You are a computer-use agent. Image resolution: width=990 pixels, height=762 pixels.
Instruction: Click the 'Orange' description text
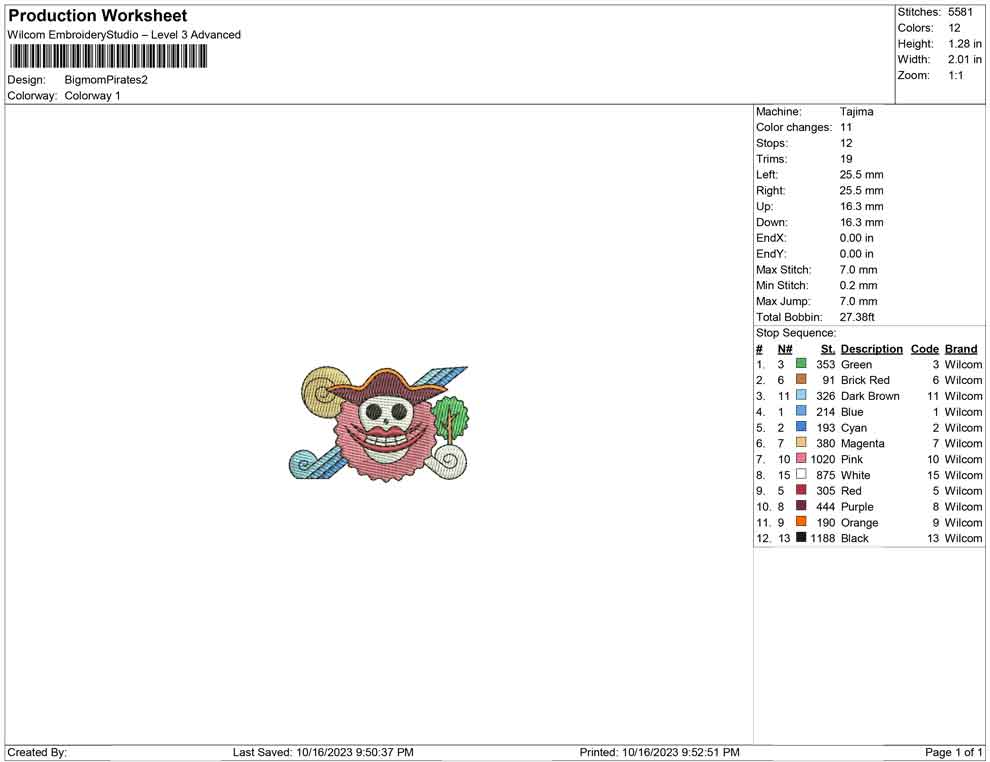click(x=859, y=522)
